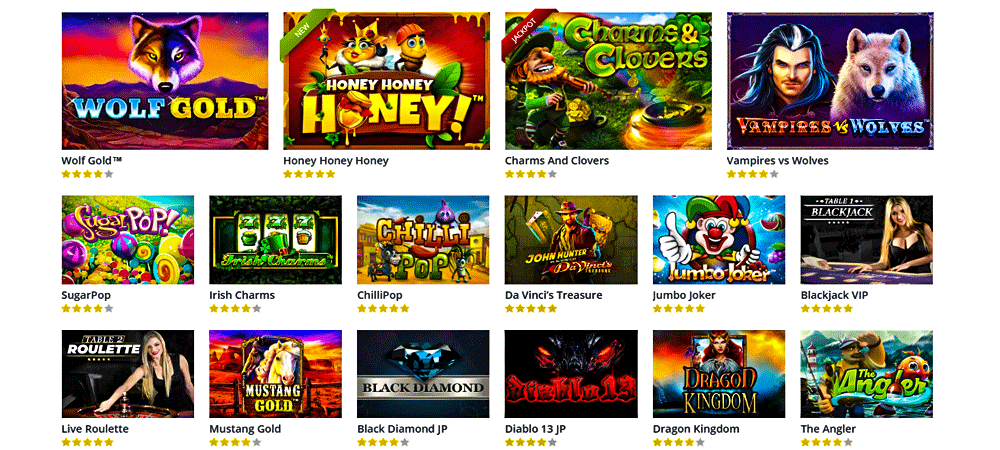This screenshot has height=450, width=1000.
Task: Select the Table 2 Roulette thumbnail
Action: click(128, 374)
